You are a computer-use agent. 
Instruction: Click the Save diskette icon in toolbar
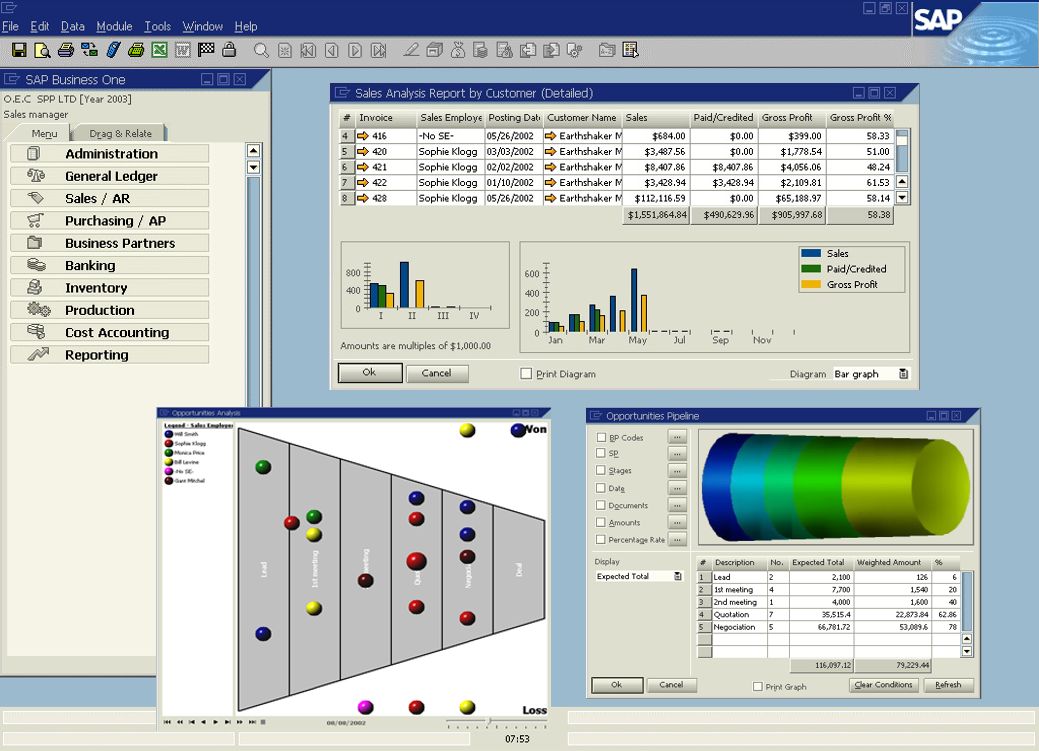(x=19, y=50)
